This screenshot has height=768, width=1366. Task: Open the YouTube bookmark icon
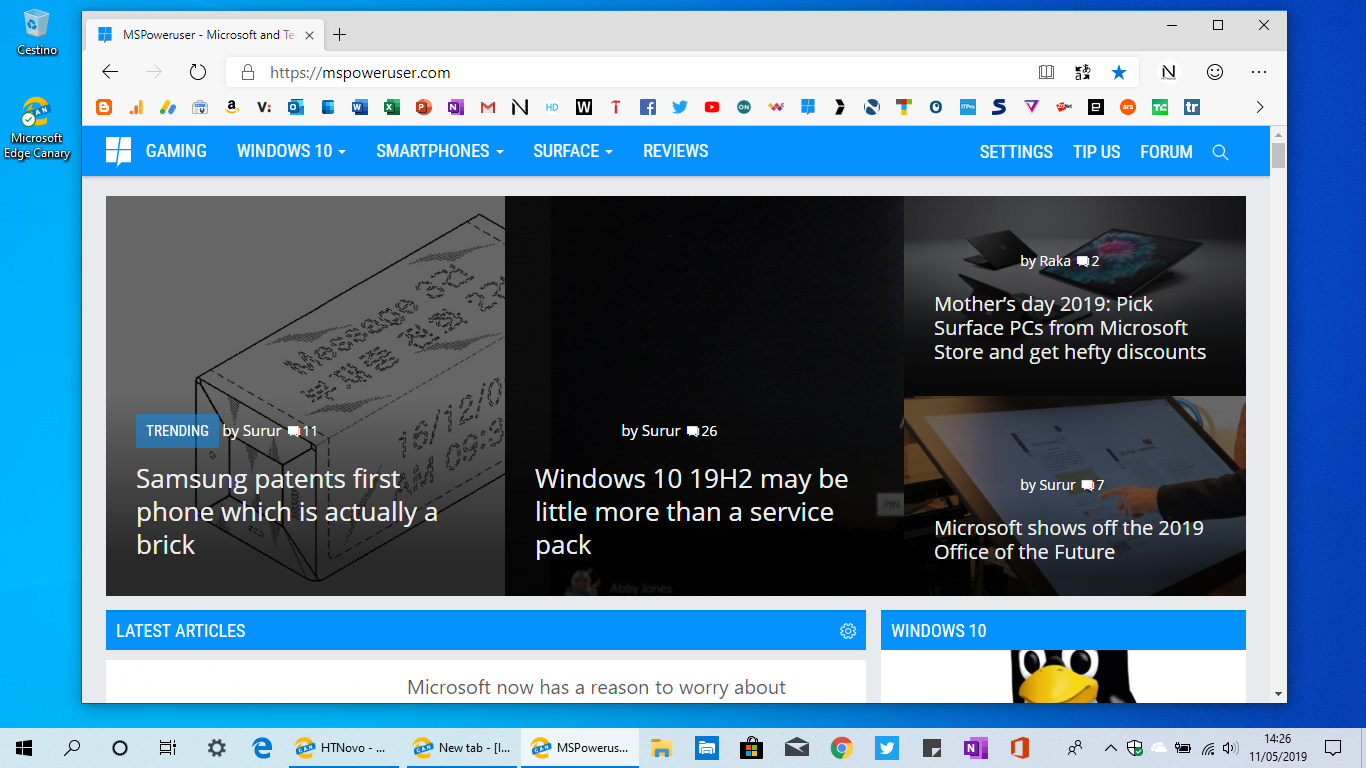click(x=712, y=107)
